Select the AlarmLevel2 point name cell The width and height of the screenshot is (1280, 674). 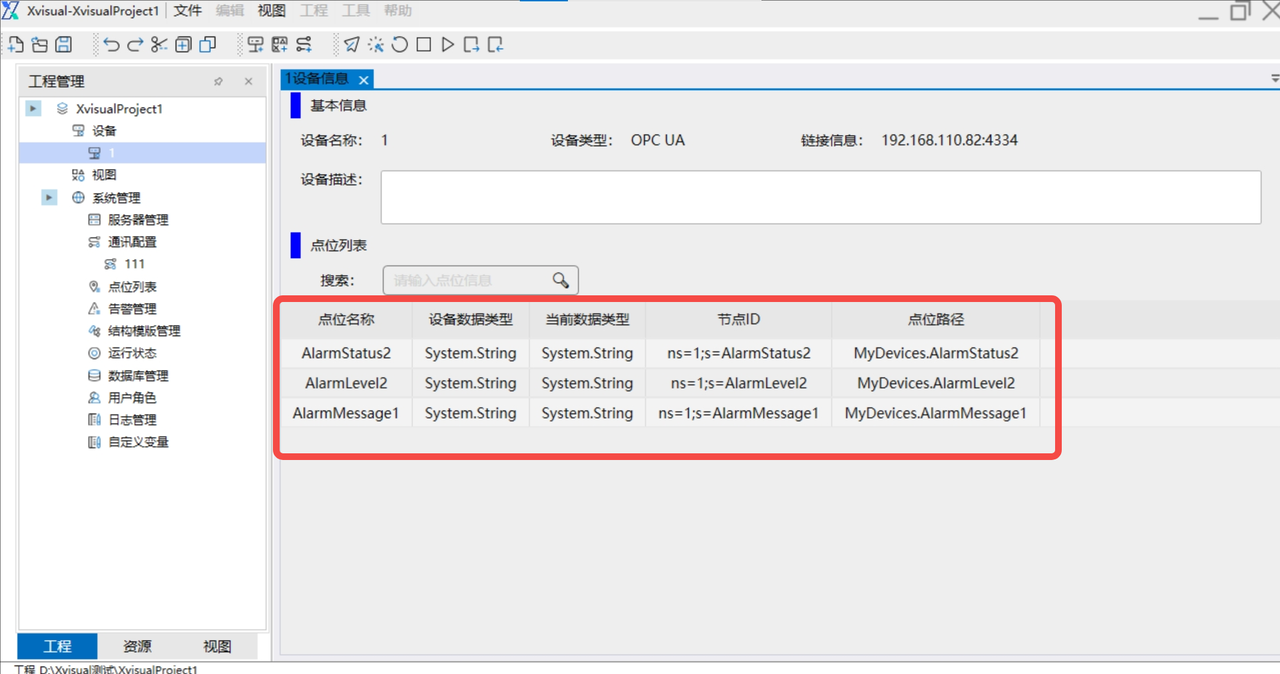coord(346,383)
